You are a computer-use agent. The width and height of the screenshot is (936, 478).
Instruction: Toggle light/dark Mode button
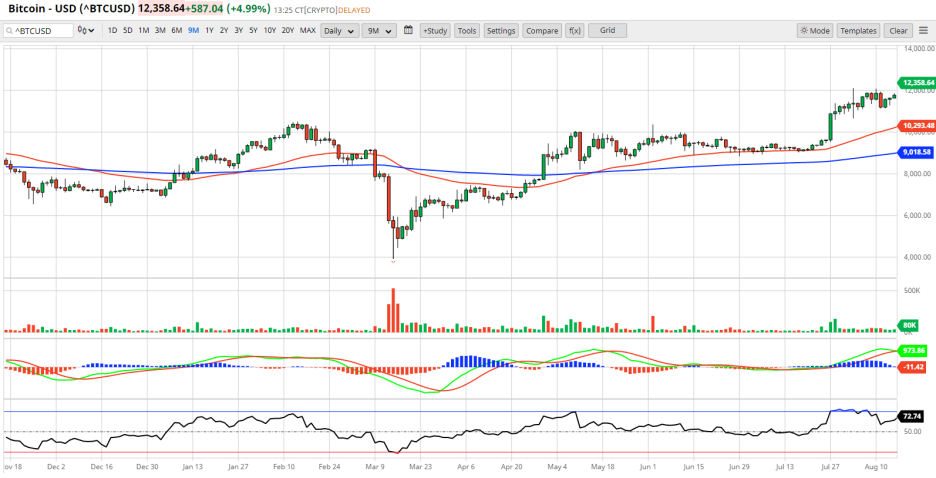(815, 30)
